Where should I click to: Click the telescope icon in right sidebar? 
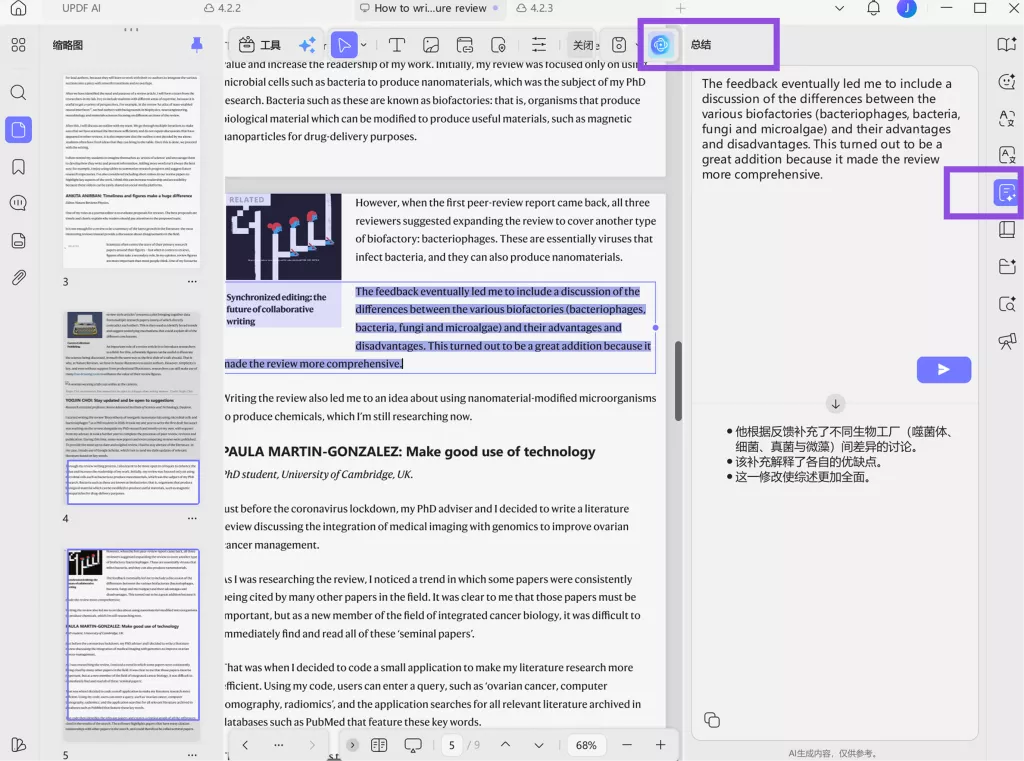(x=1006, y=341)
